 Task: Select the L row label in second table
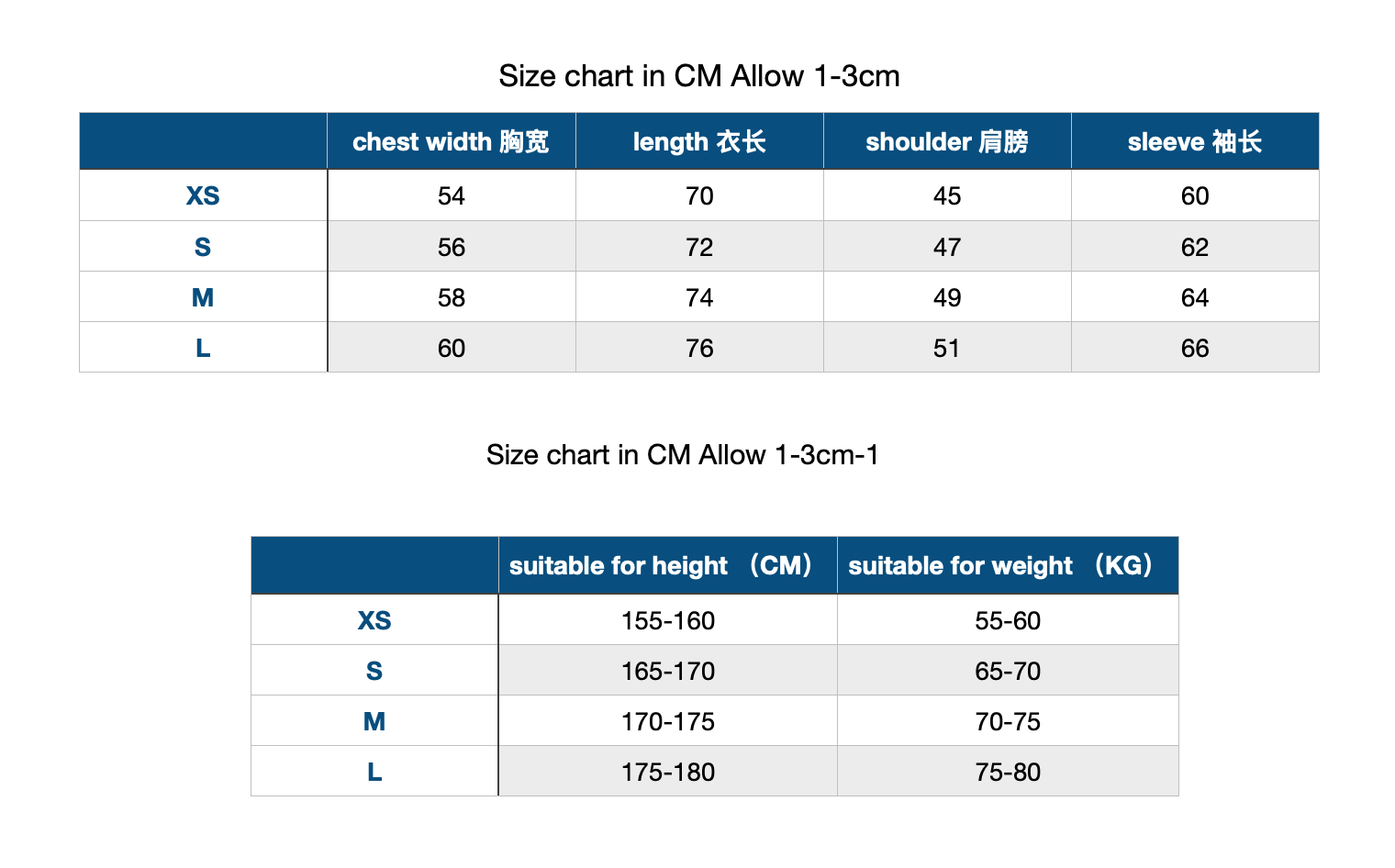374,772
